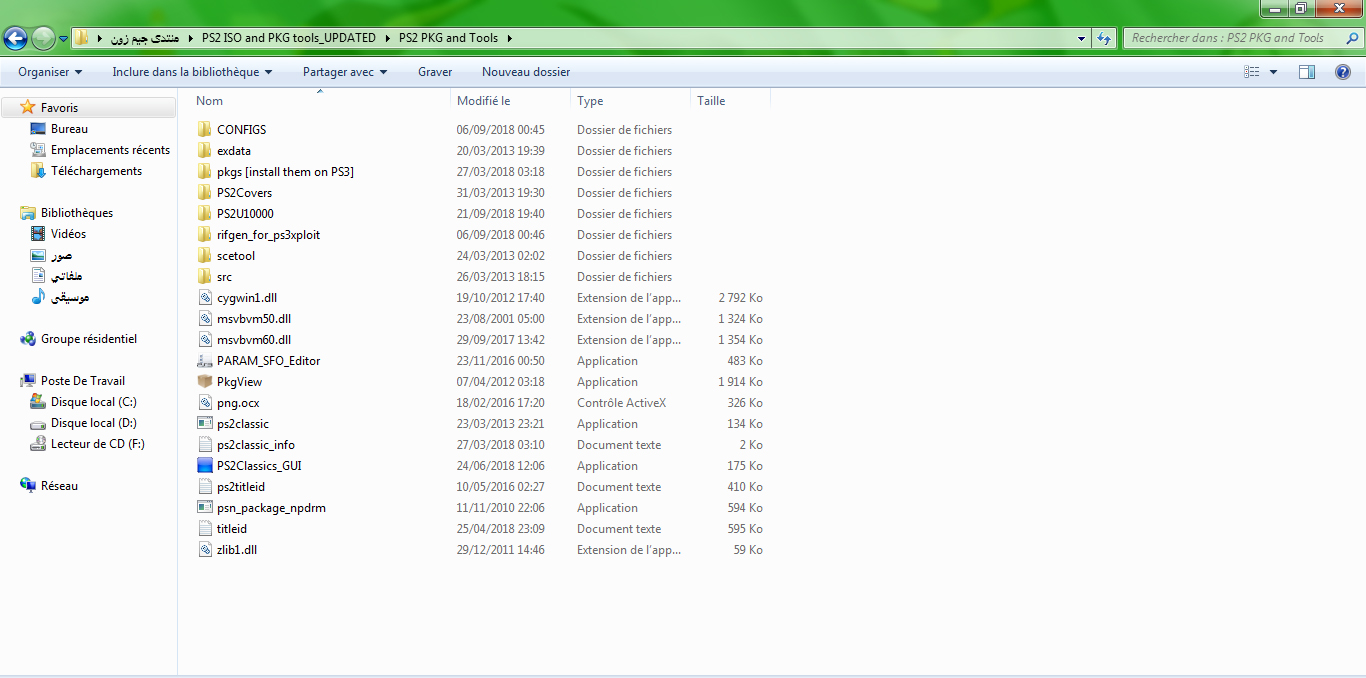Click the Nouveau dossier button
1366x678 pixels.
point(526,72)
